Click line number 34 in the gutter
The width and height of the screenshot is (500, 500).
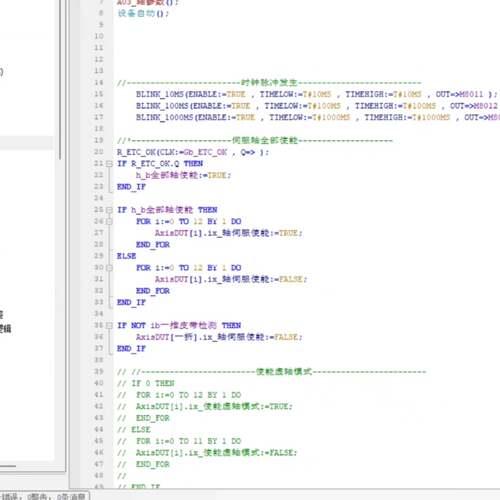tap(99, 314)
